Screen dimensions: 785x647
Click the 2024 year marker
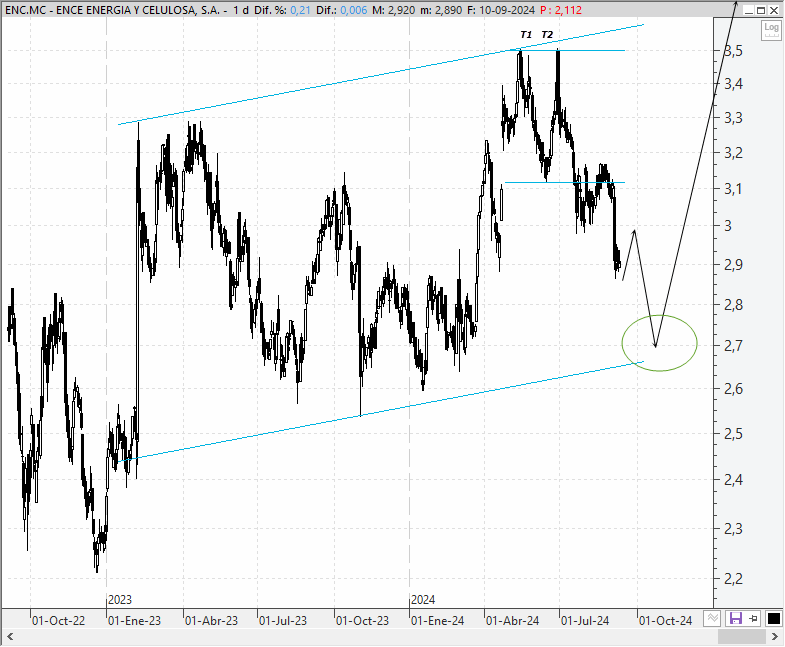423,599
